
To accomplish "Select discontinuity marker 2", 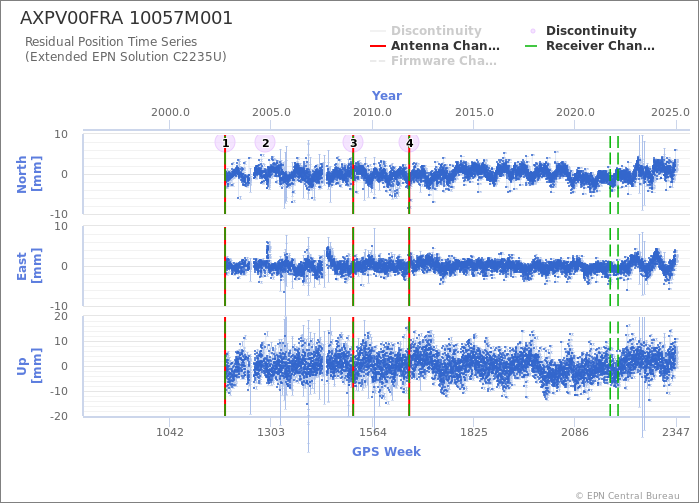I will (x=265, y=143).
